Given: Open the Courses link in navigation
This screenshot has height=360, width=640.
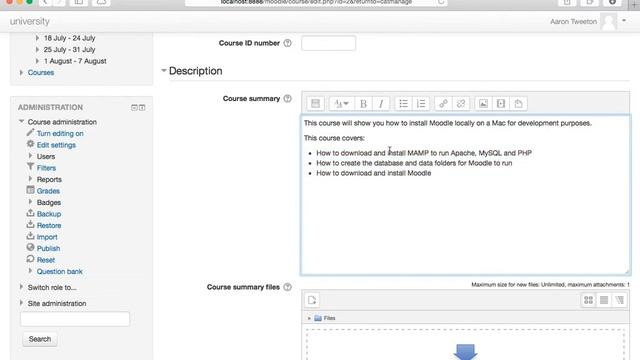Looking at the screenshot, I should [41, 72].
